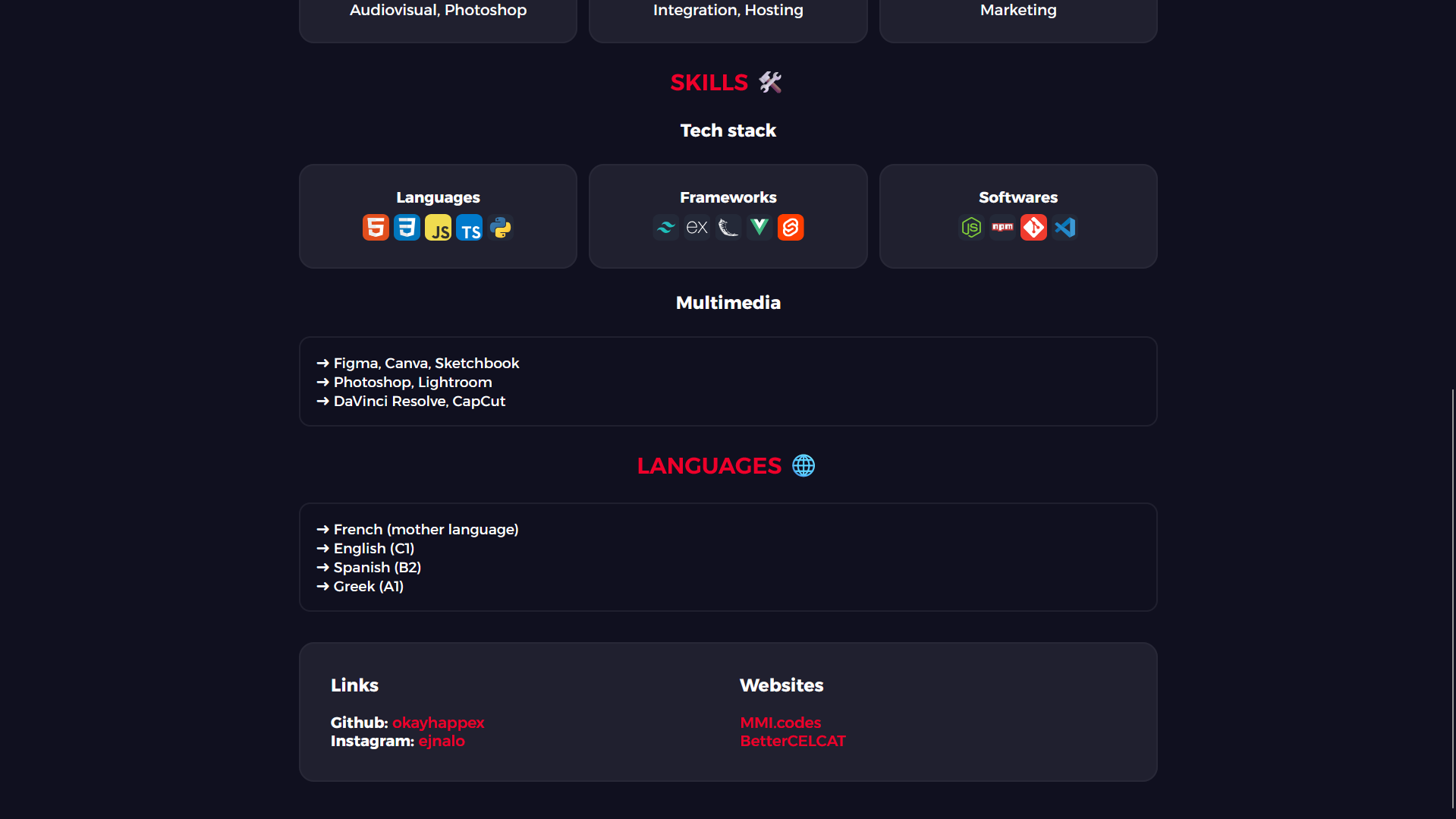The width and height of the screenshot is (1456, 819).
Task: Click the Visual Studio Code icon
Action: (1065, 228)
